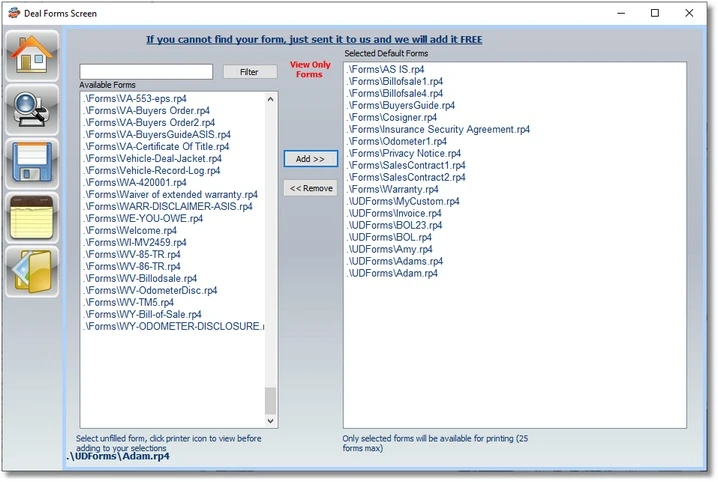Click the Filter button

pyautogui.click(x=250, y=72)
